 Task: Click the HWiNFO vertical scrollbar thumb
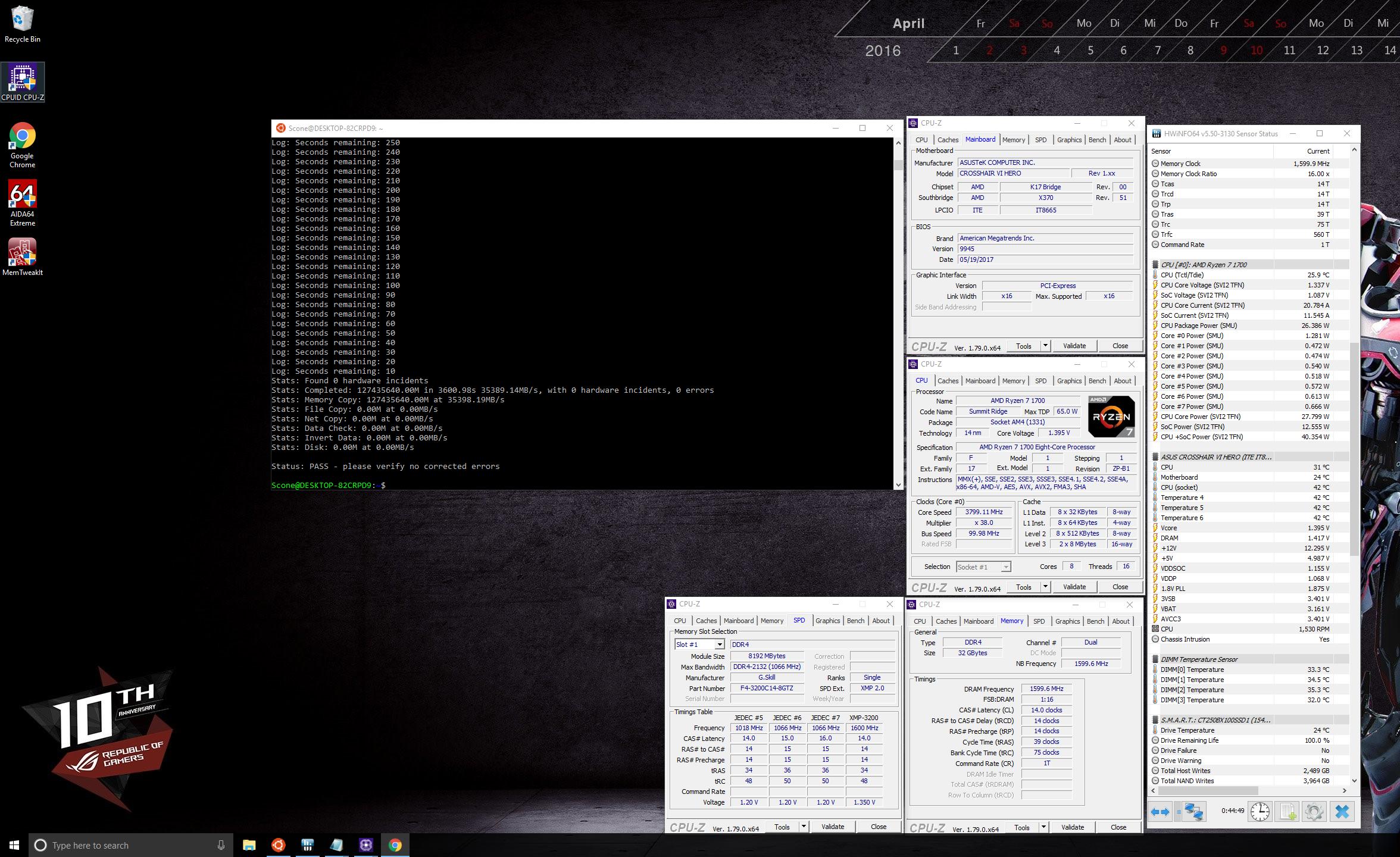(x=1354, y=449)
